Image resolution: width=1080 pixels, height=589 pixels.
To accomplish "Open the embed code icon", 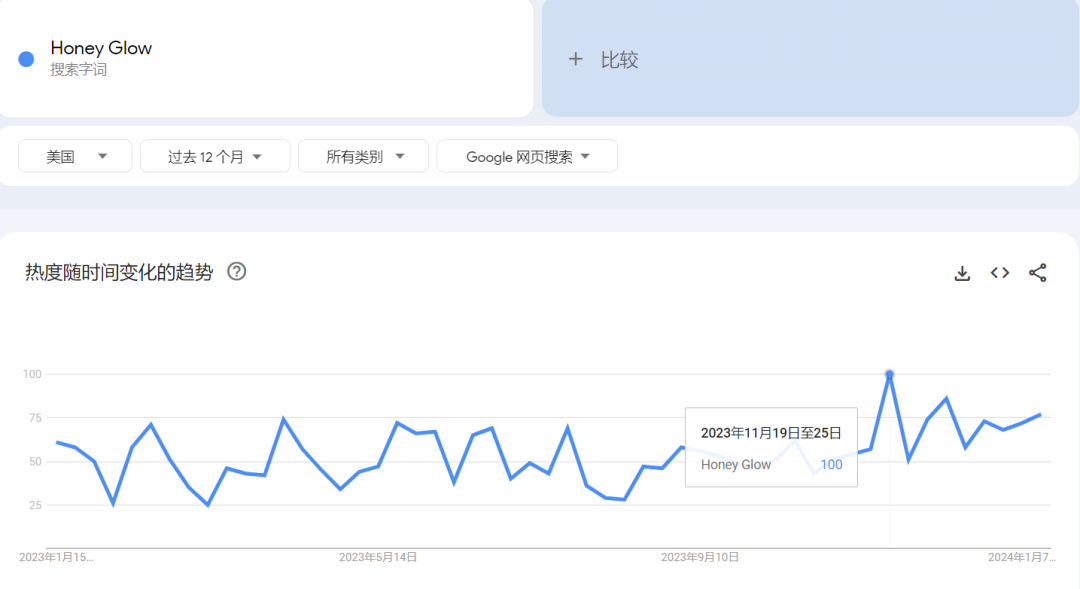I will coord(1000,273).
